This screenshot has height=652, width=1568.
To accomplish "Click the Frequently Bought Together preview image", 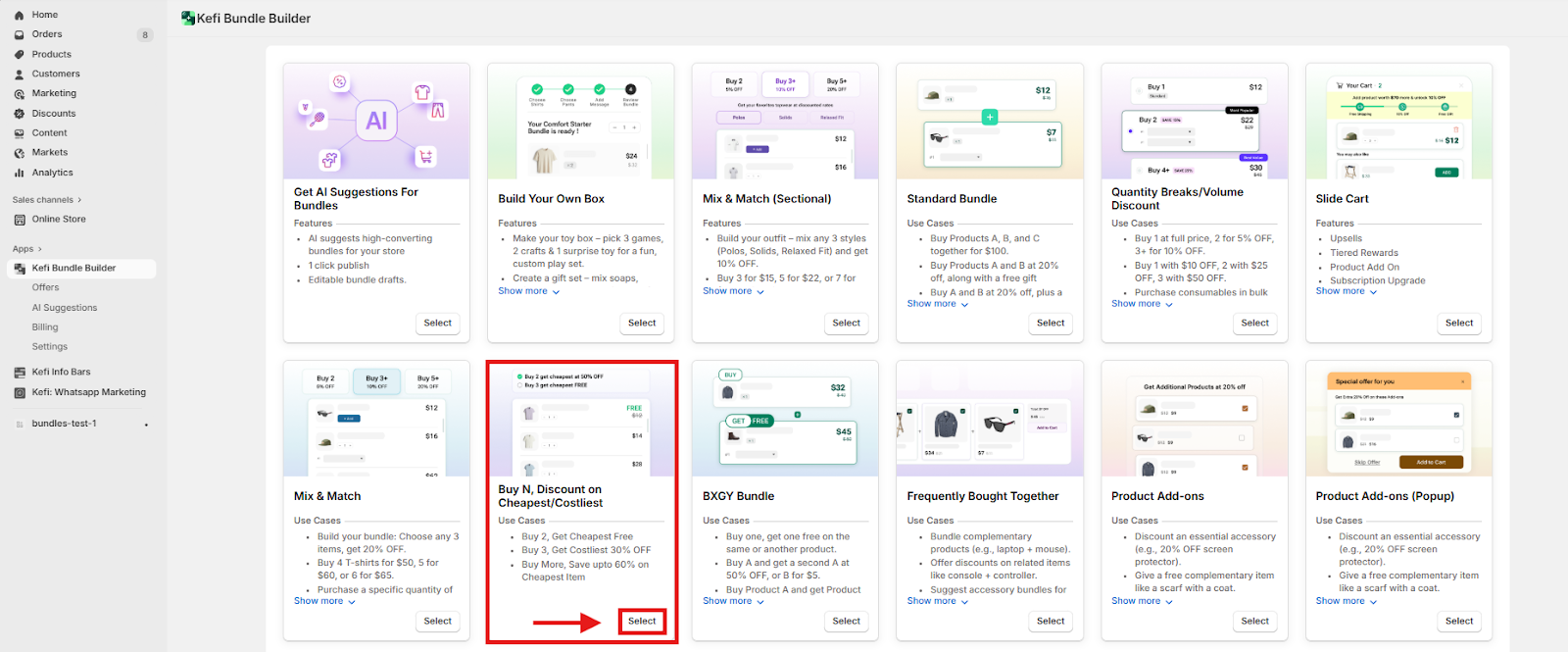I will pyautogui.click(x=989, y=419).
